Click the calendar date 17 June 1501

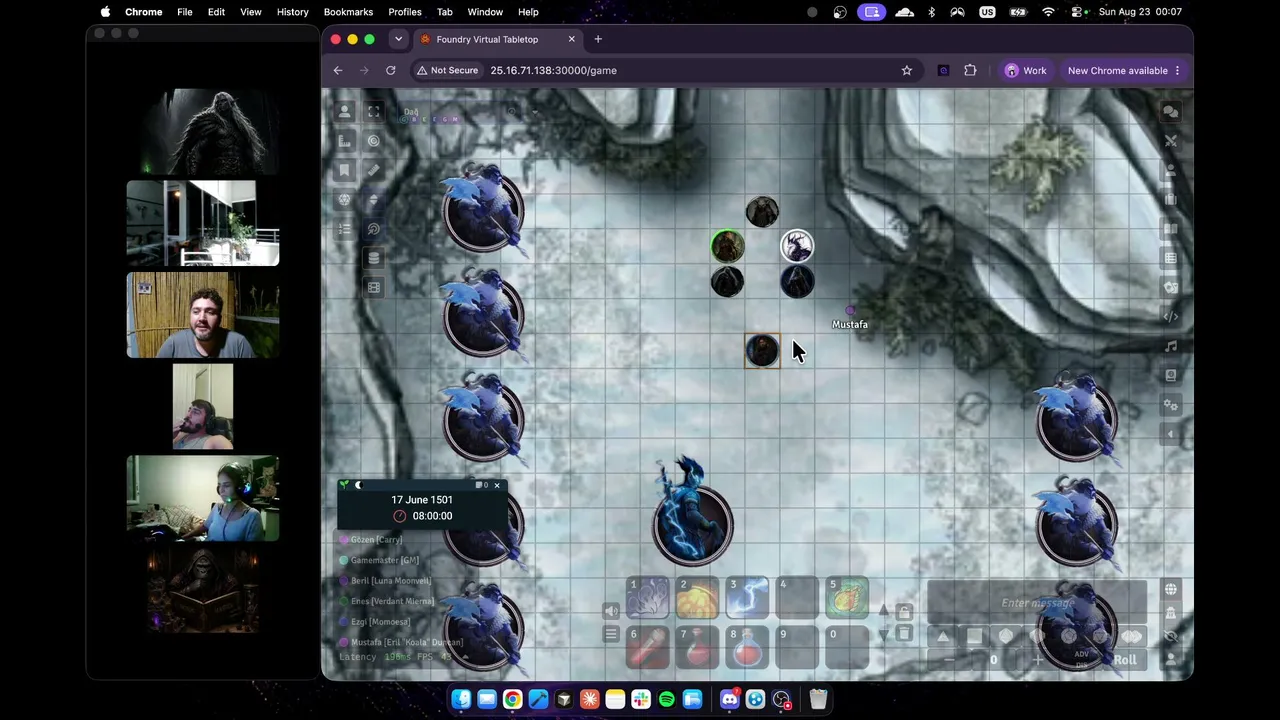(422, 500)
